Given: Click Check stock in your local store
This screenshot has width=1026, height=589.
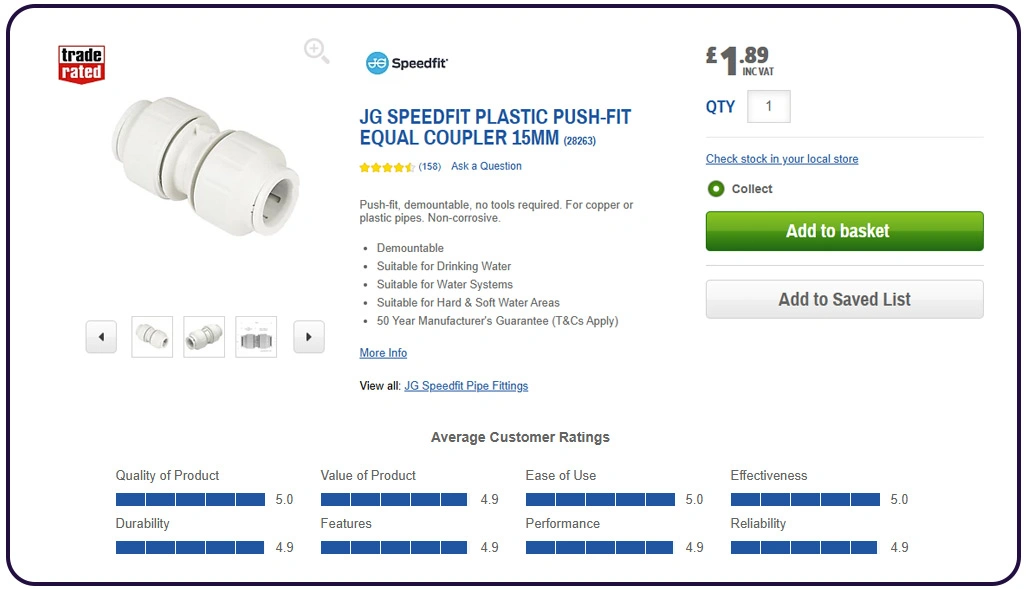Looking at the screenshot, I should [782, 158].
